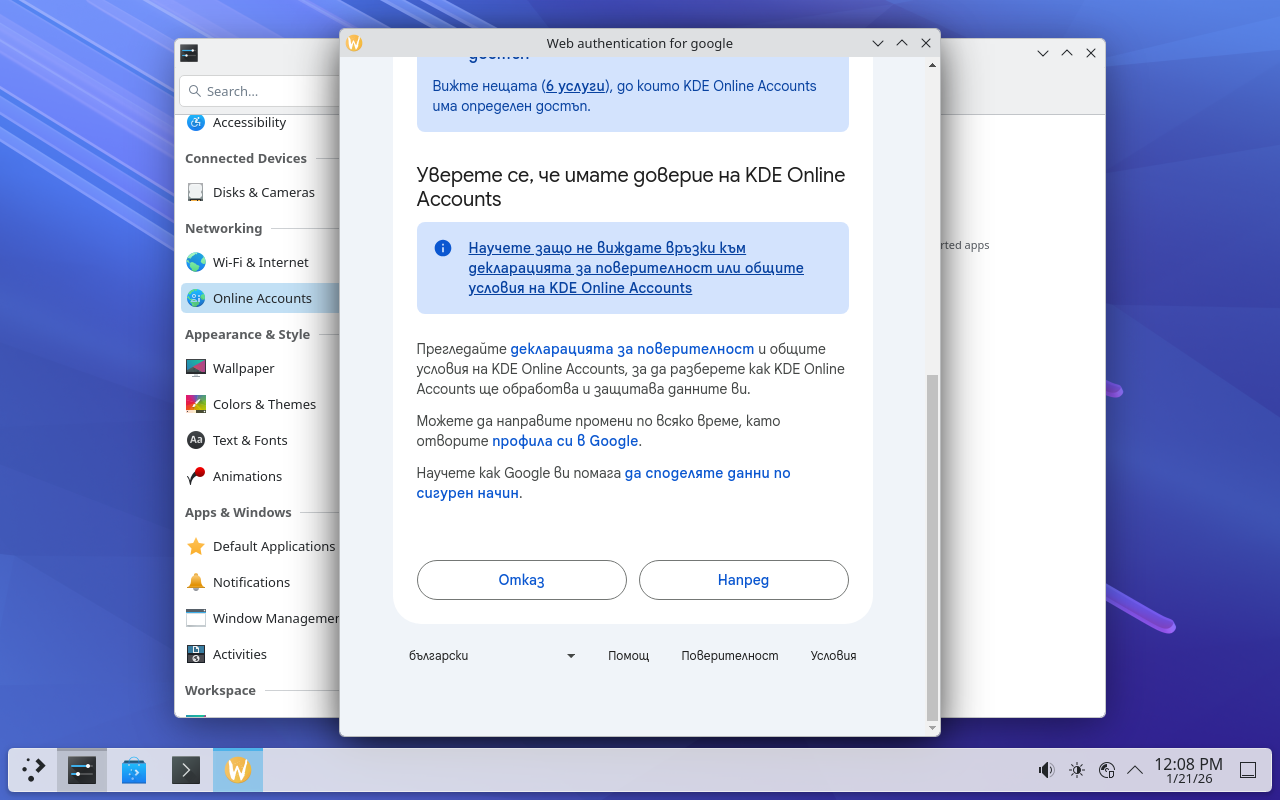
Task: Open the 6 услуги link
Action: pyautogui.click(x=575, y=86)
